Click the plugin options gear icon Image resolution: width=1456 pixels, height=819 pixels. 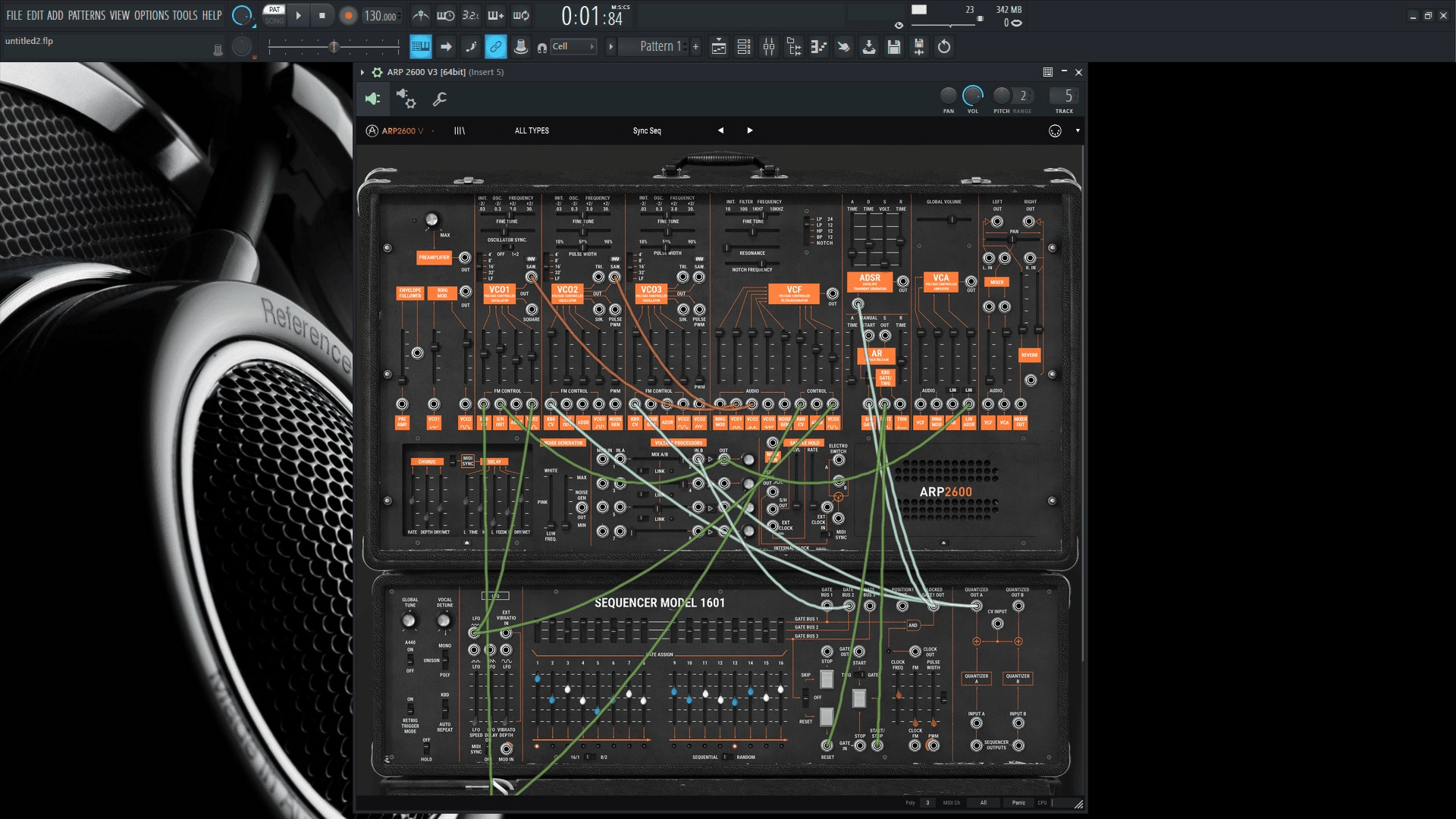[x=377, y=72]
